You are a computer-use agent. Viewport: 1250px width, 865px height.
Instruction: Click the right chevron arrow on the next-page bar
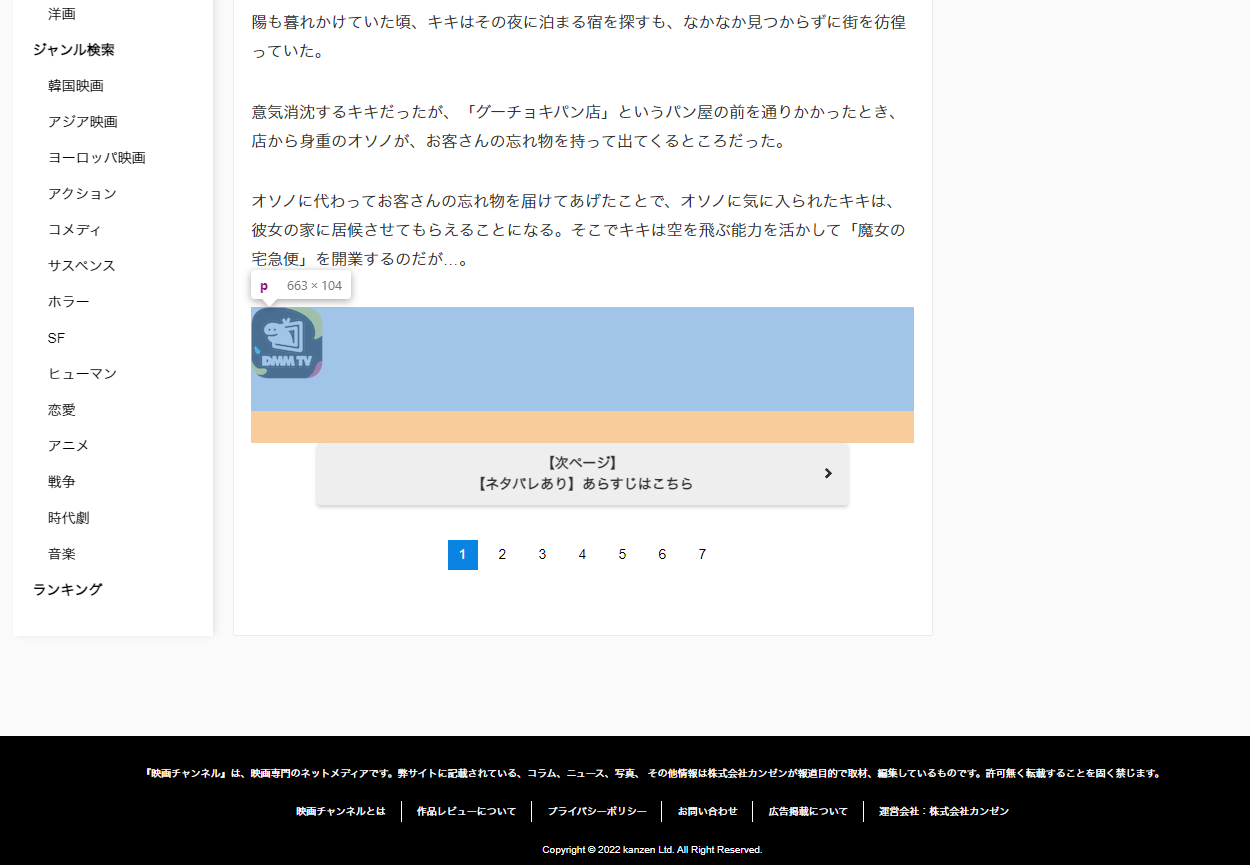828,473
